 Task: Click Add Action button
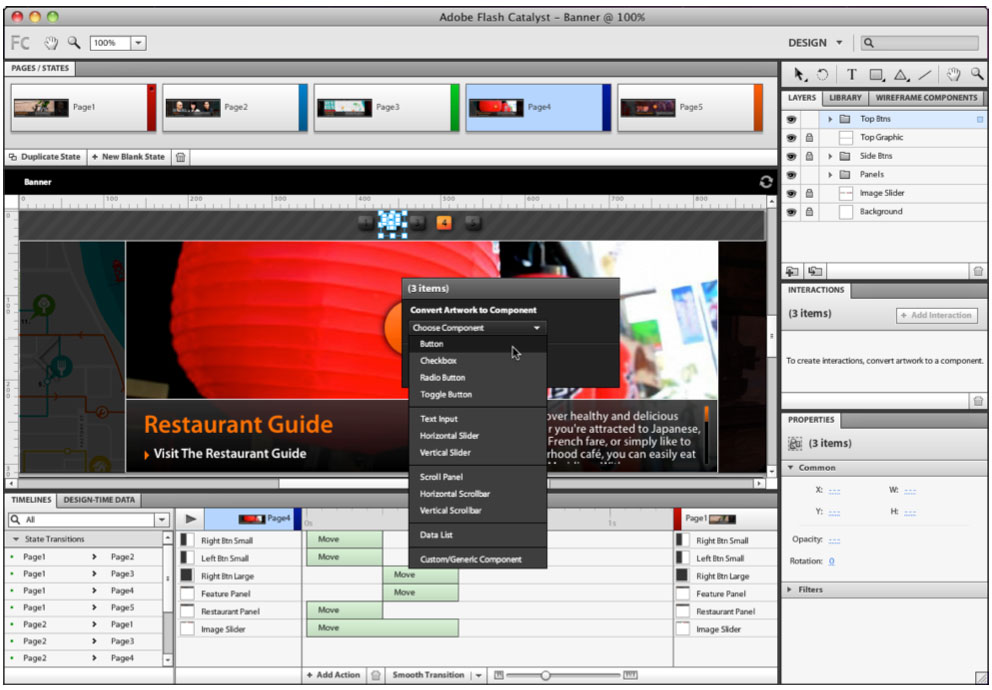pos(333,675)
